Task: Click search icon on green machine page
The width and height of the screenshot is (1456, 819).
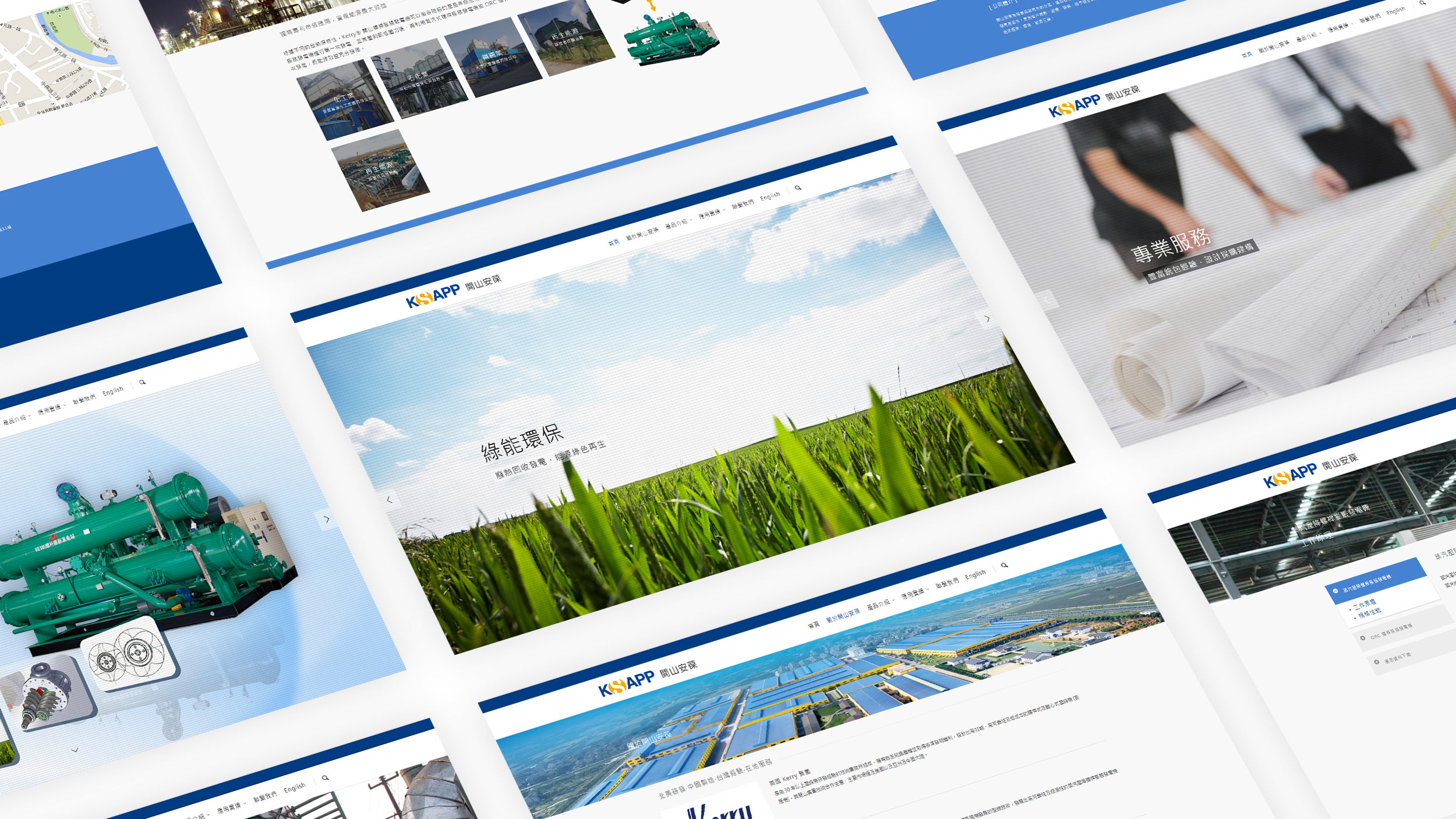Action: coord(142,382)
